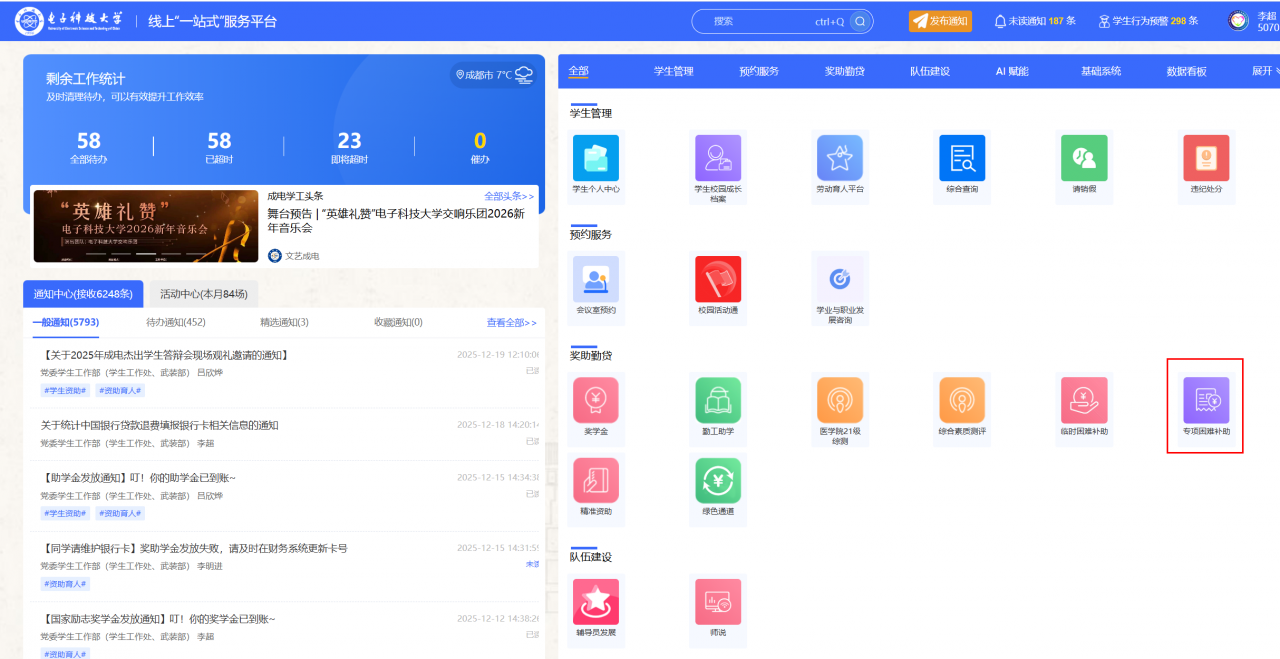1280x659 pixels.
Task: Open the 辅导员发展 star icon
Action: pyautogui.click(x=596, y=602)
